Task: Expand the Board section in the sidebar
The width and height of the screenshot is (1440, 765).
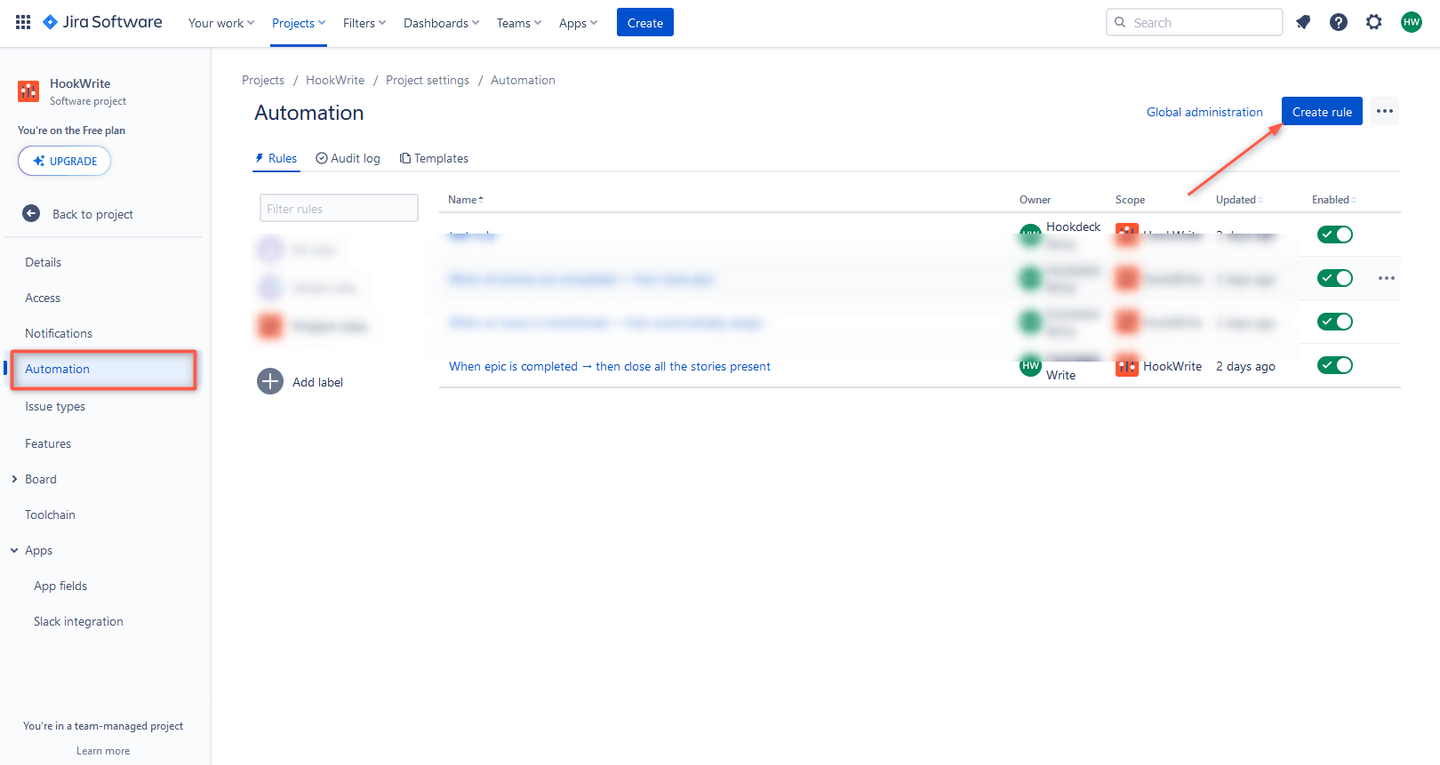Action: 14,478
